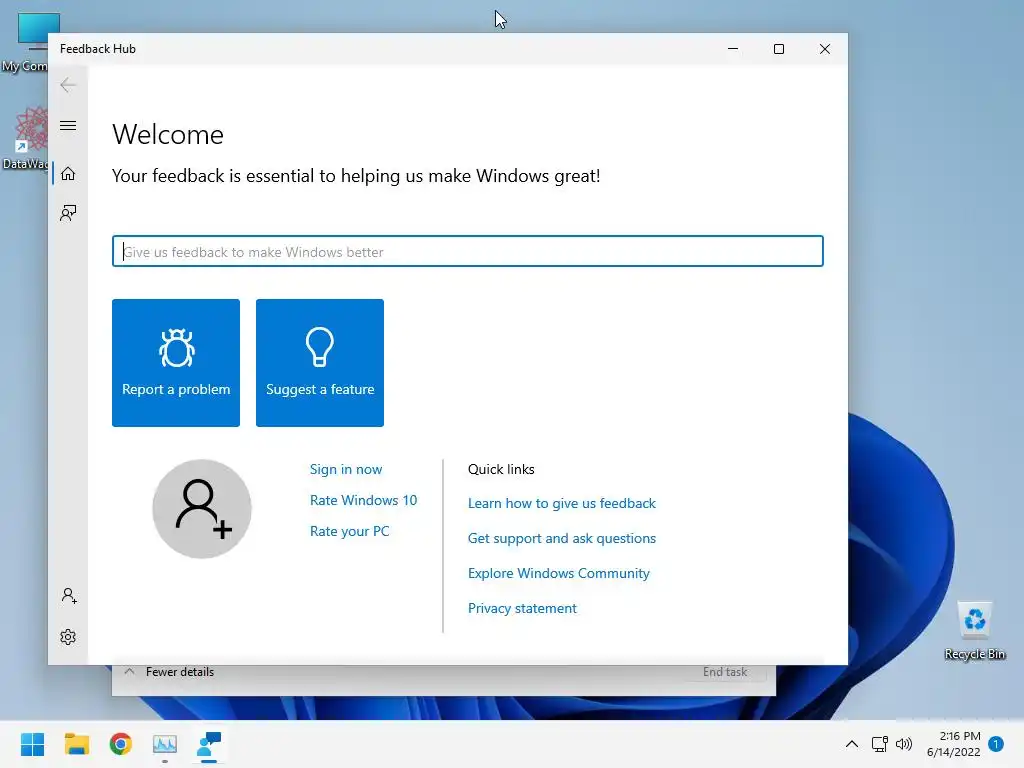
Task: Select the My Computer desktop icon
Action: coord(24,42)
